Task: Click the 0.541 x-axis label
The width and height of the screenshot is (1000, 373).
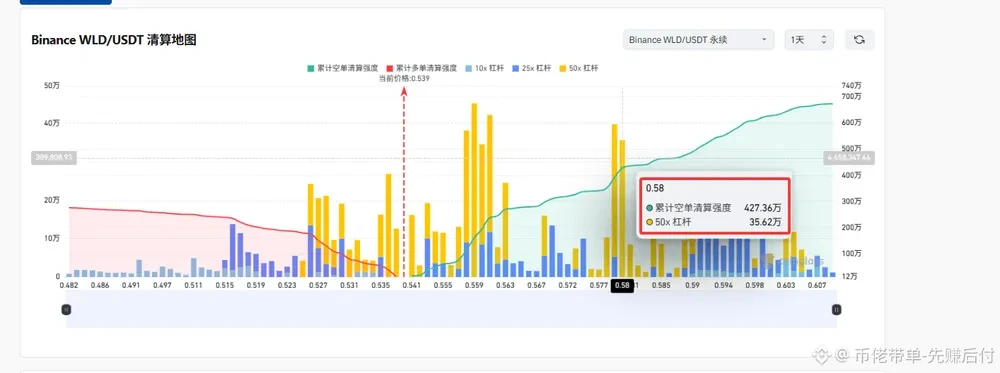Action: pos(412,286)
